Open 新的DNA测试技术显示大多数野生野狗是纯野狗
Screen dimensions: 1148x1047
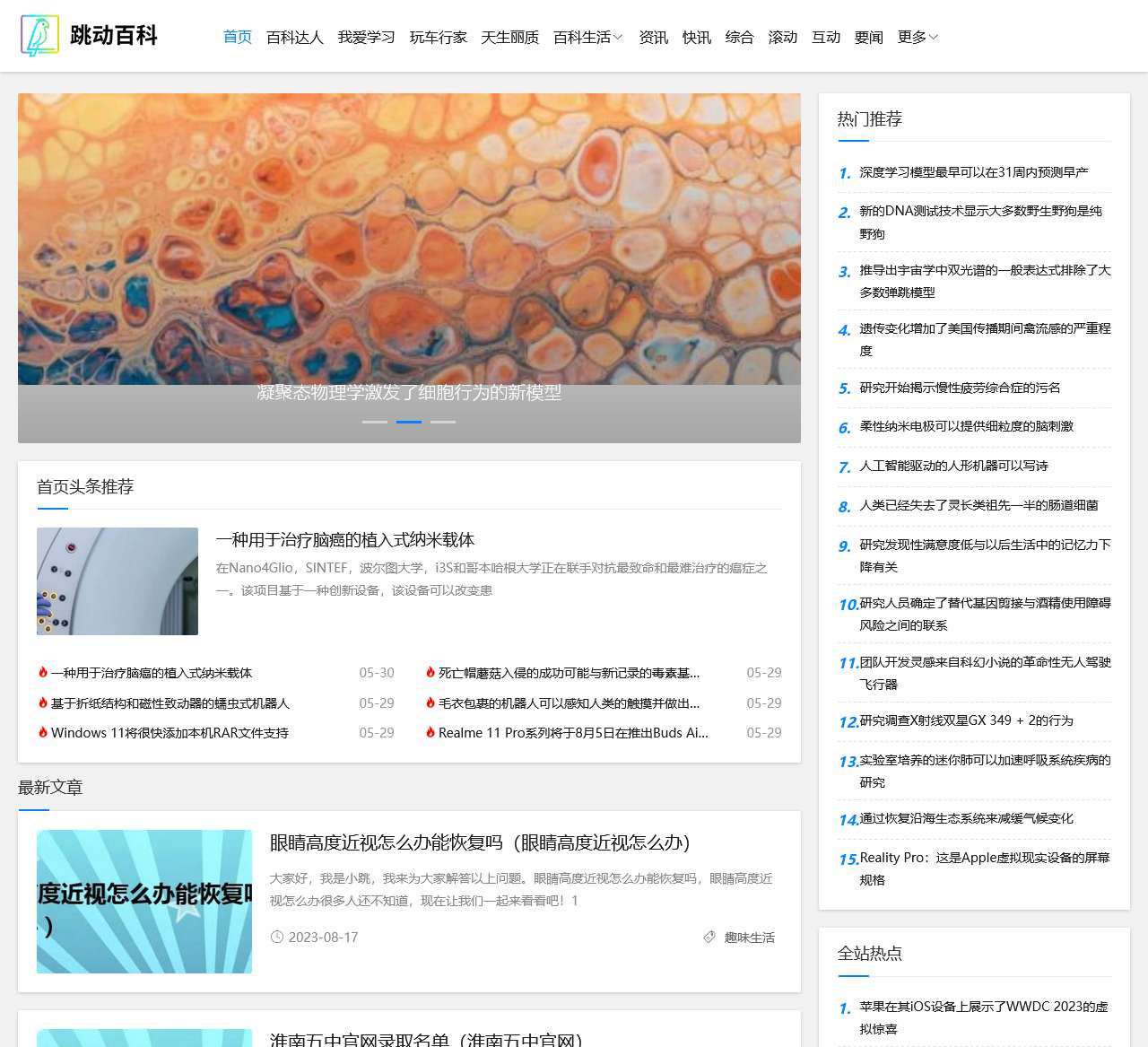(981, 222)
